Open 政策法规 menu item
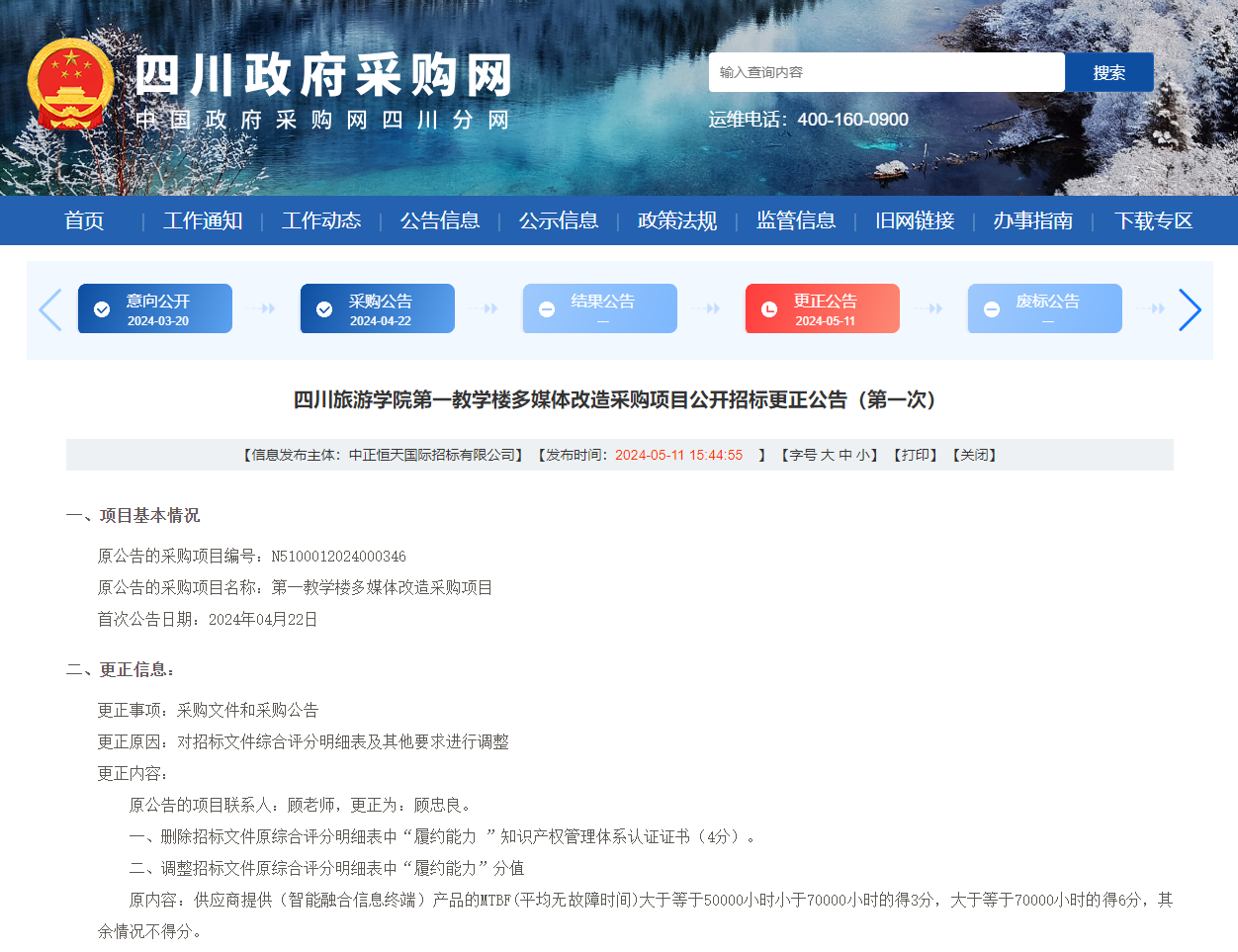 point(677,220)
